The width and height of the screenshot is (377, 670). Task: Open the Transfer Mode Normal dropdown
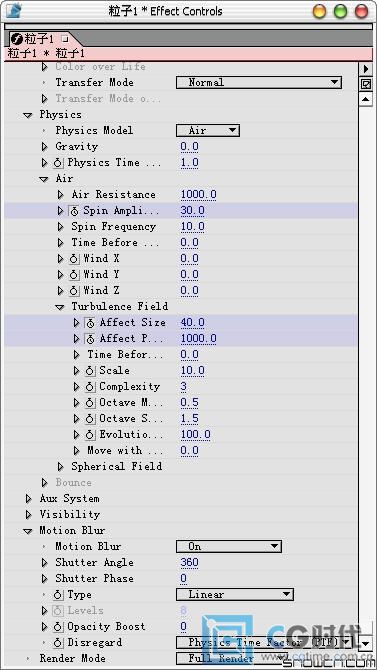(x=259, y=82)
